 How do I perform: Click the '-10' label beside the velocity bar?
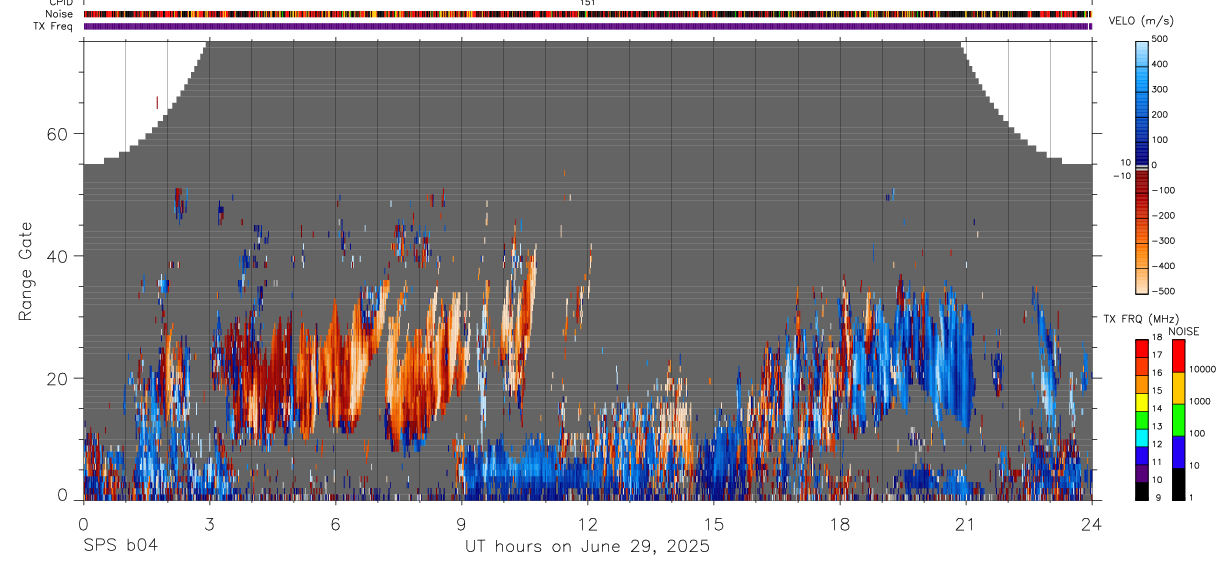coord(1122,176)
